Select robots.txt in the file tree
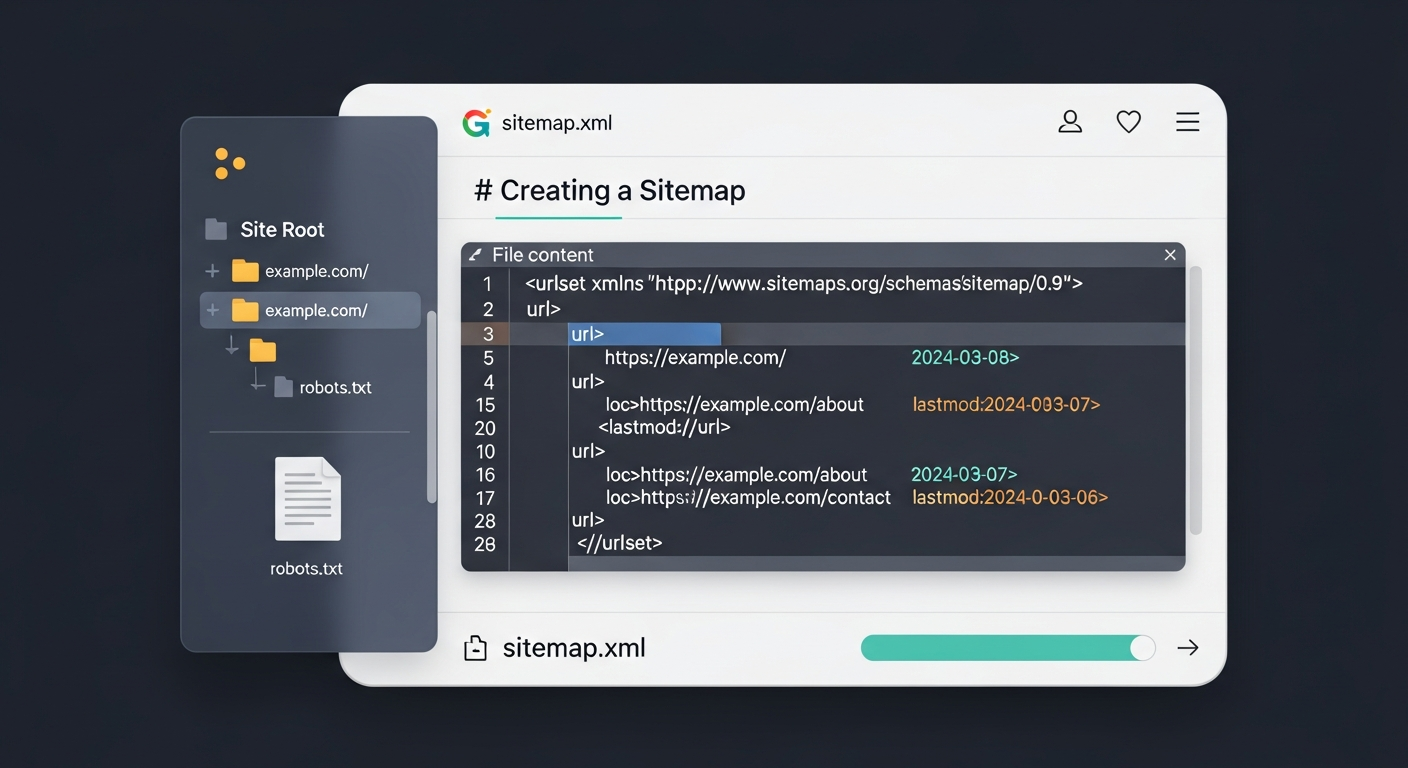 [335, 388]
